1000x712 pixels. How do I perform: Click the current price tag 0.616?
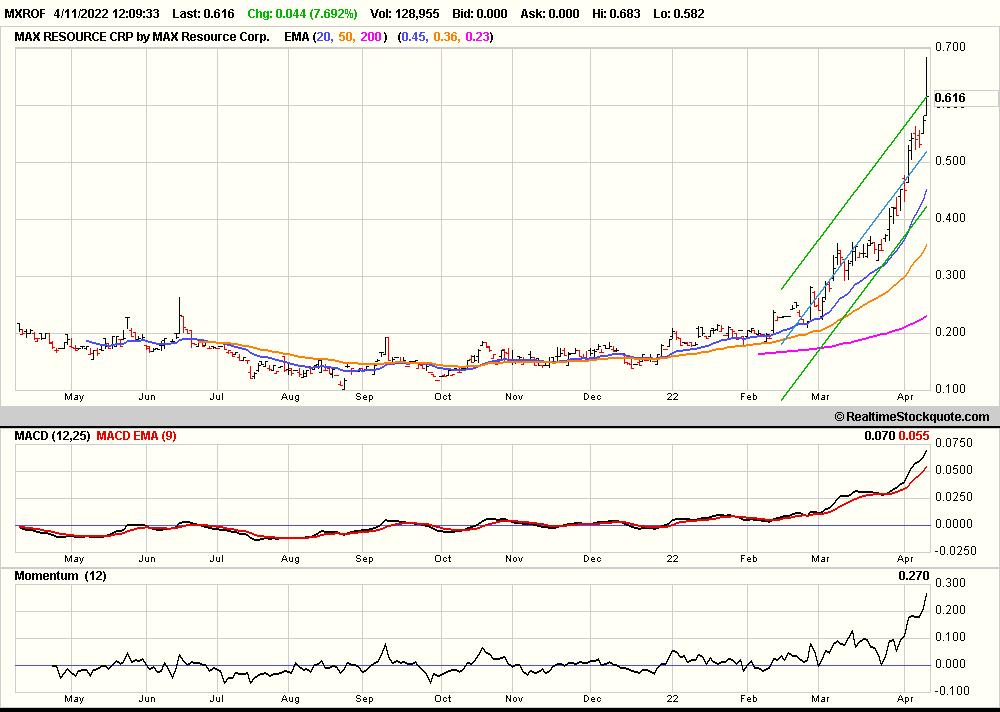click(949, 98)
